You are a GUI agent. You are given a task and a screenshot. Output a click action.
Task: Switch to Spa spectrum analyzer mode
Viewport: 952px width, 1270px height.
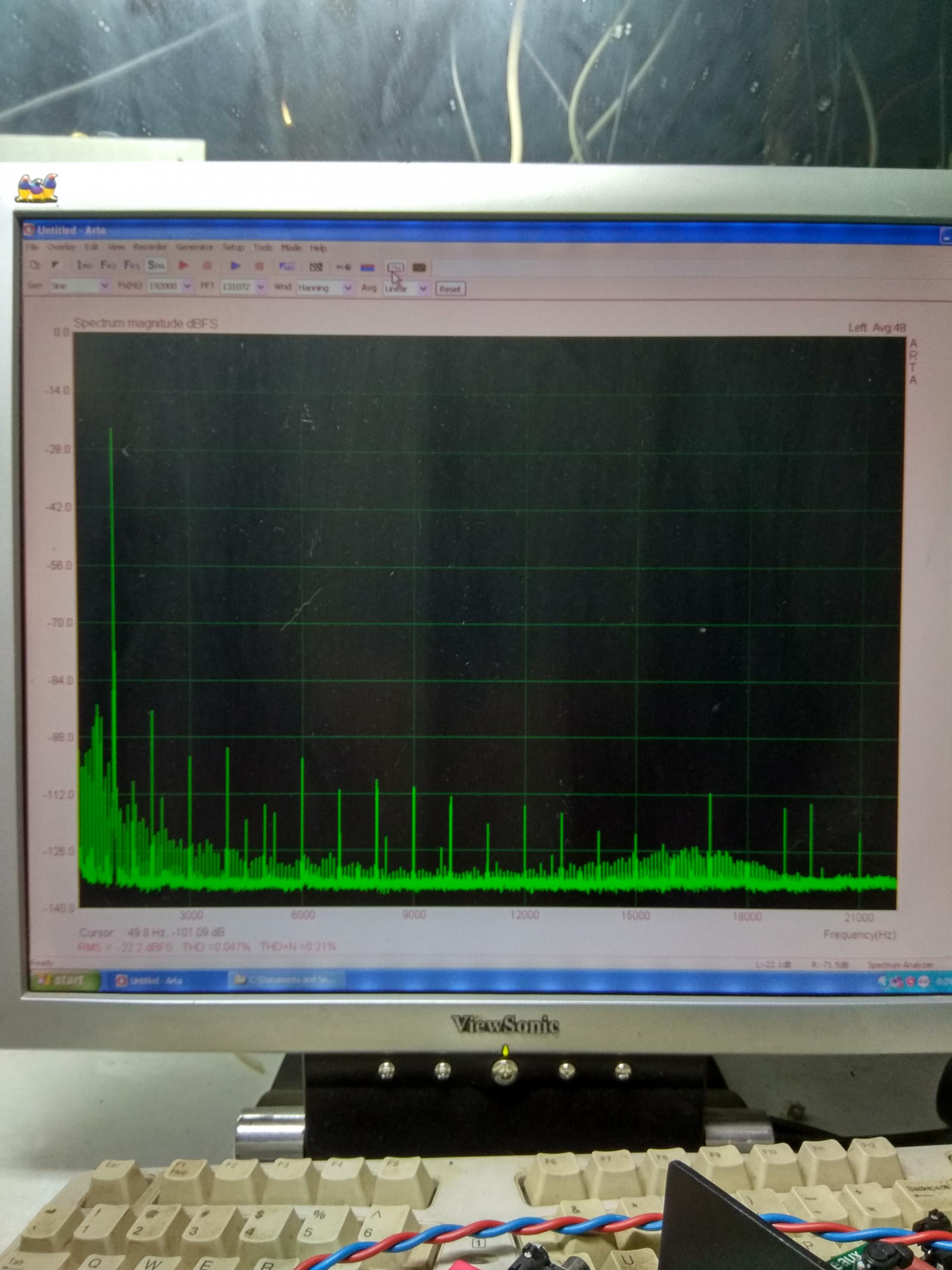156,265
